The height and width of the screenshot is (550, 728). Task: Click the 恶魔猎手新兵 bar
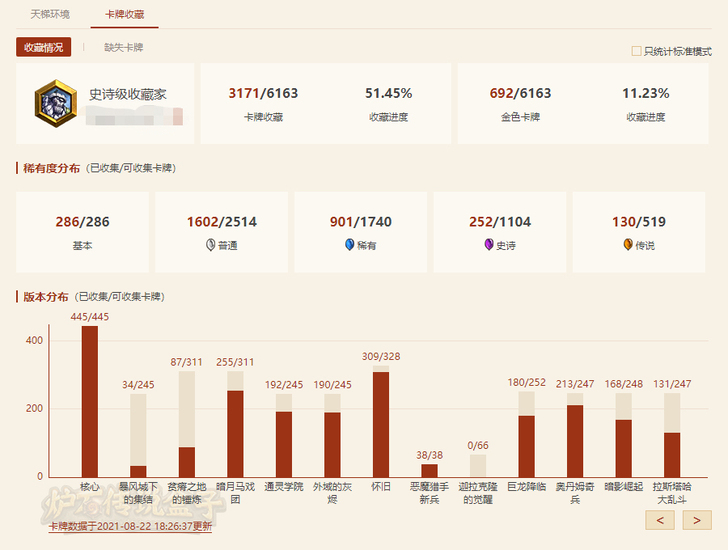coord(429,471)
